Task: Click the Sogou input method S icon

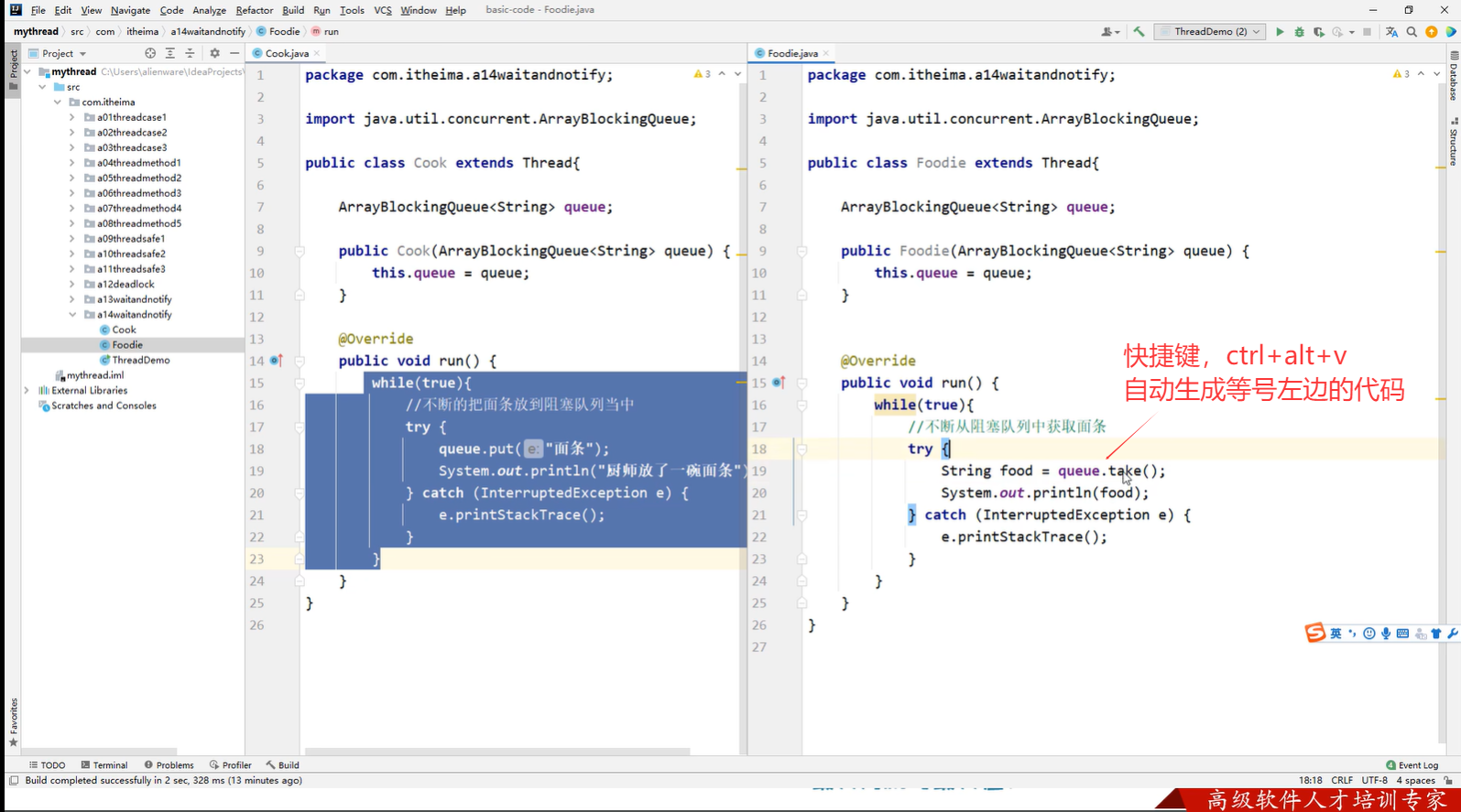Action: [x=1314, y=633]
